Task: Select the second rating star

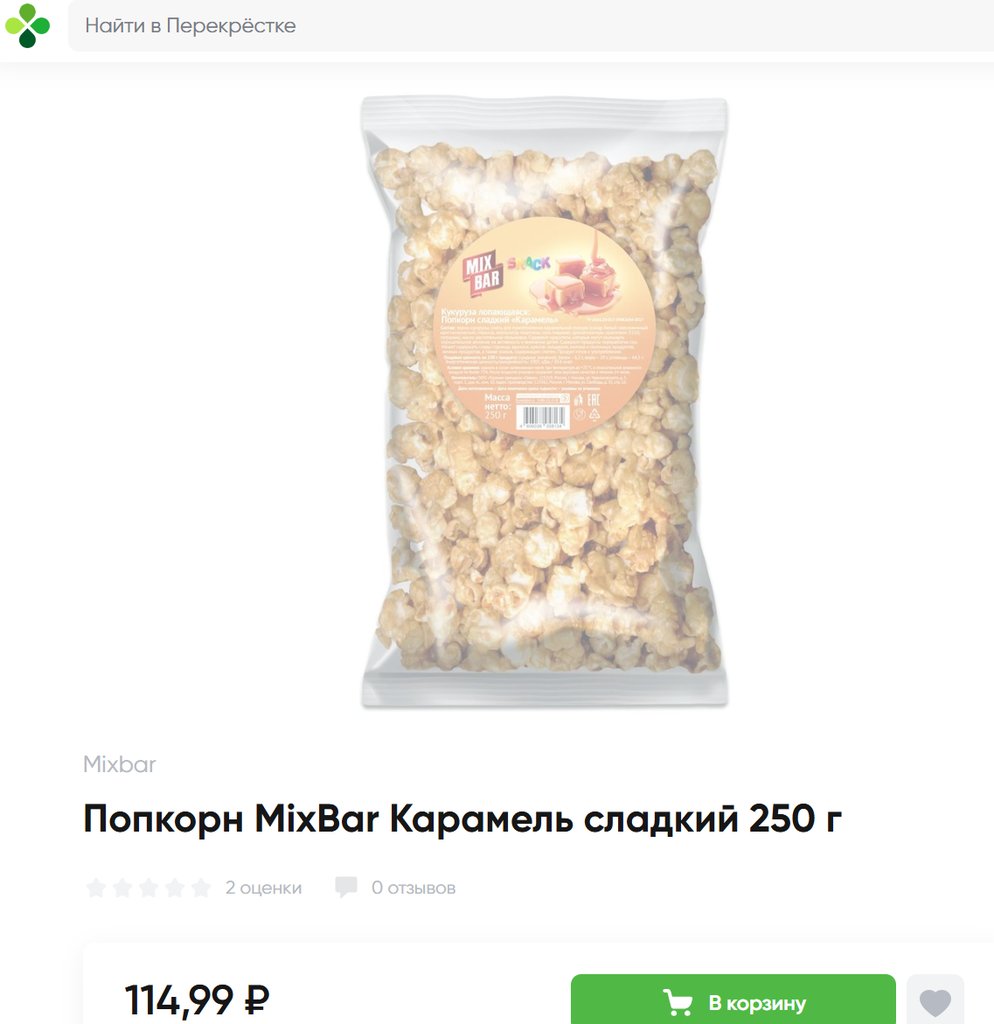Action: (x=122, y=888)
